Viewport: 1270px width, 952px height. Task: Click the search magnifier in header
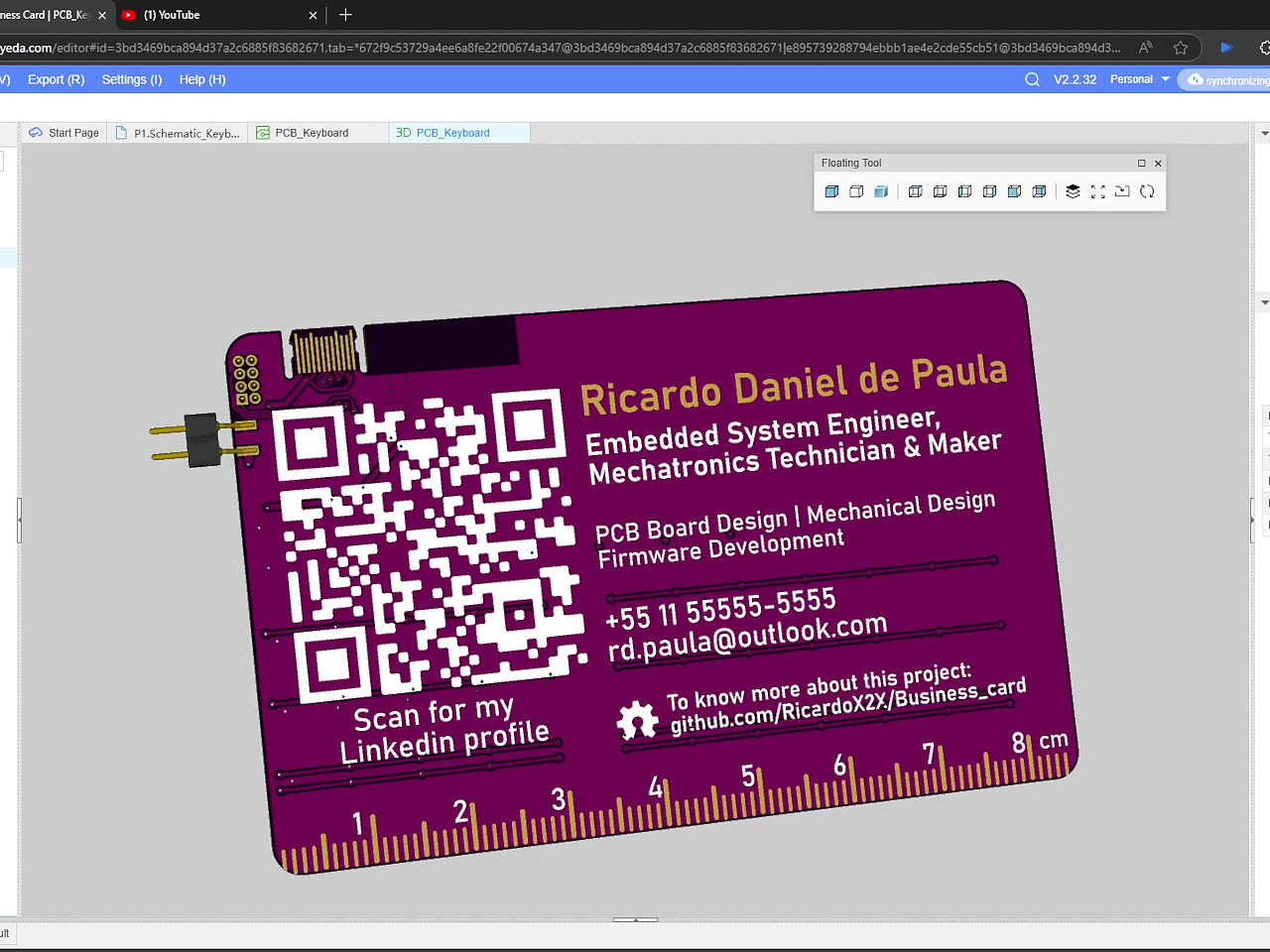pos(1032,79)
